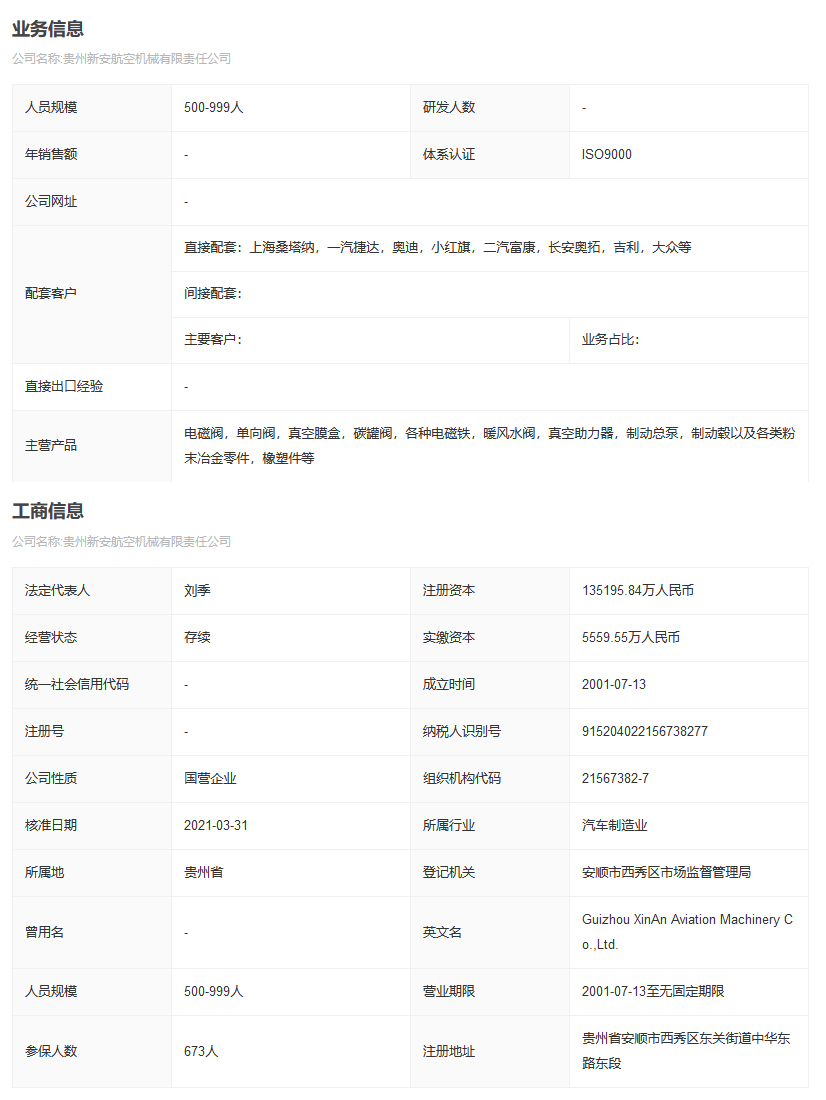Viewport: 826px width, 1100px height.
Task: Click the 统一社会信用代码 label
Action: pos(76,685)
